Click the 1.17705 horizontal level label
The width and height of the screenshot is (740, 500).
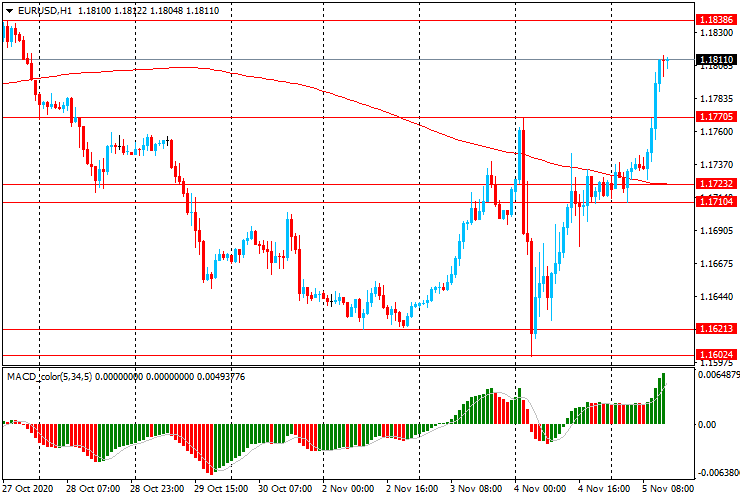tap(716, 117)
